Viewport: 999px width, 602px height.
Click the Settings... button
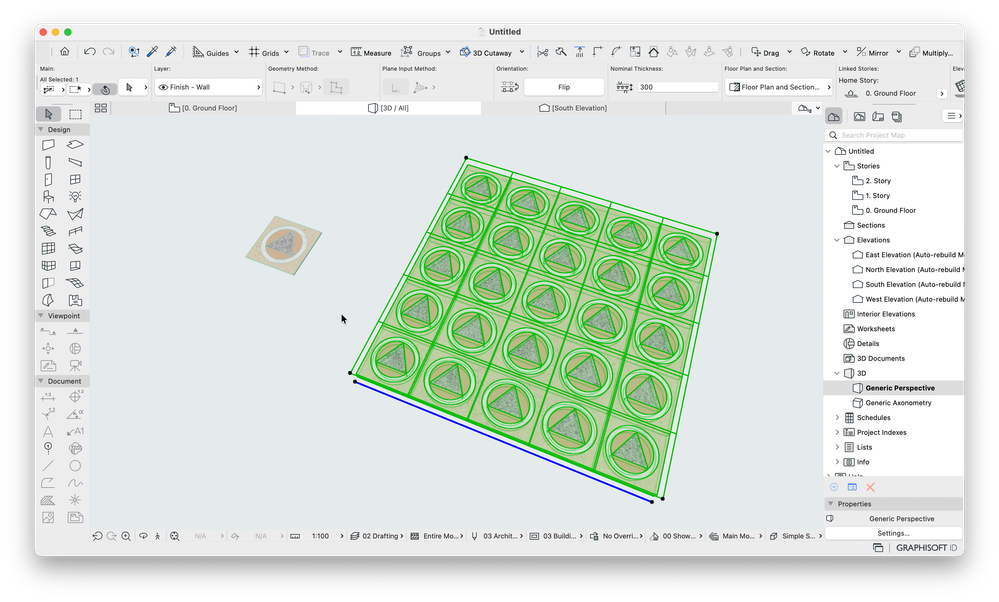click(893, 533)
